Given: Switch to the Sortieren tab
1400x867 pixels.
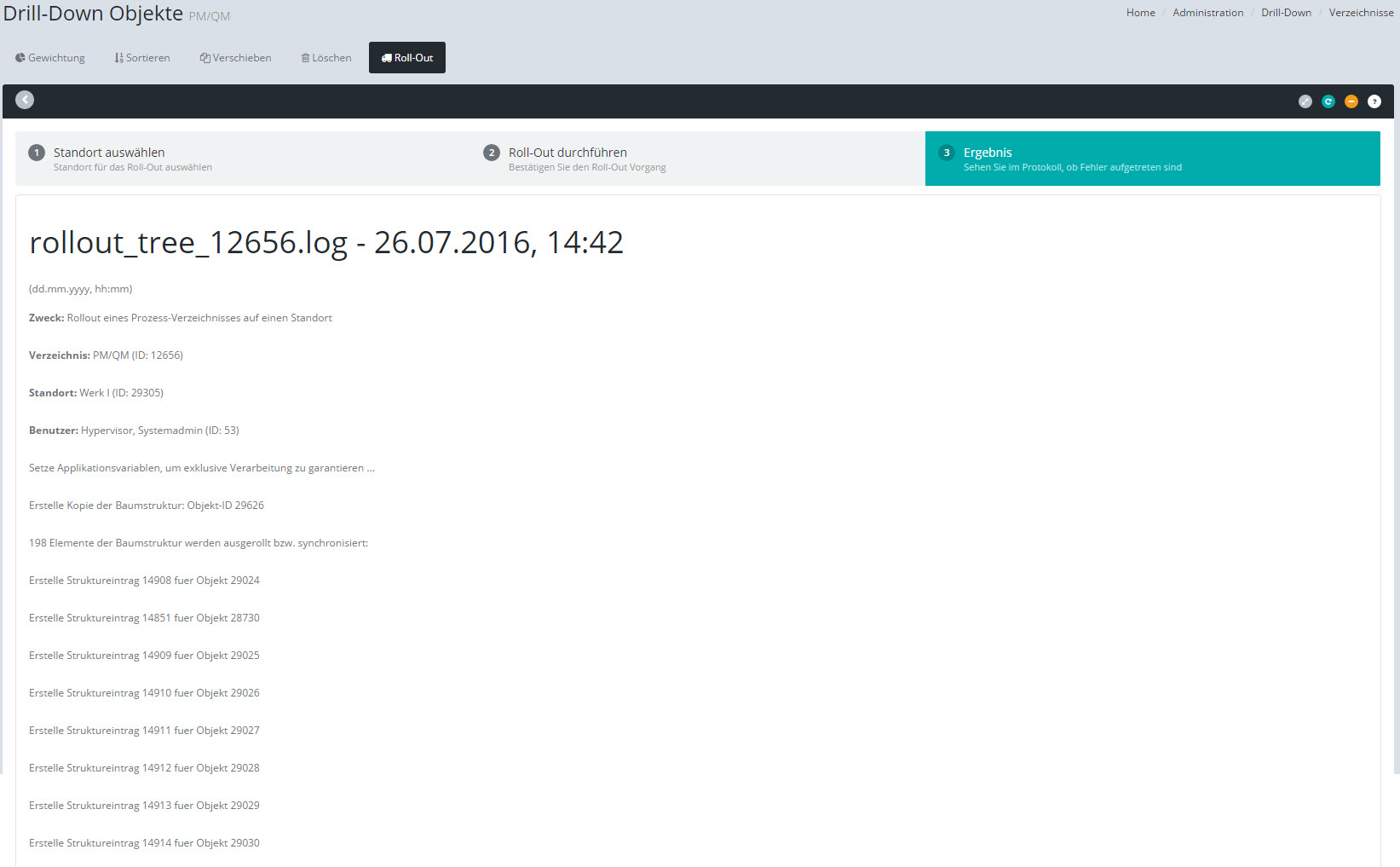Looking at the screenshot, I should click(x=142, y=58).
